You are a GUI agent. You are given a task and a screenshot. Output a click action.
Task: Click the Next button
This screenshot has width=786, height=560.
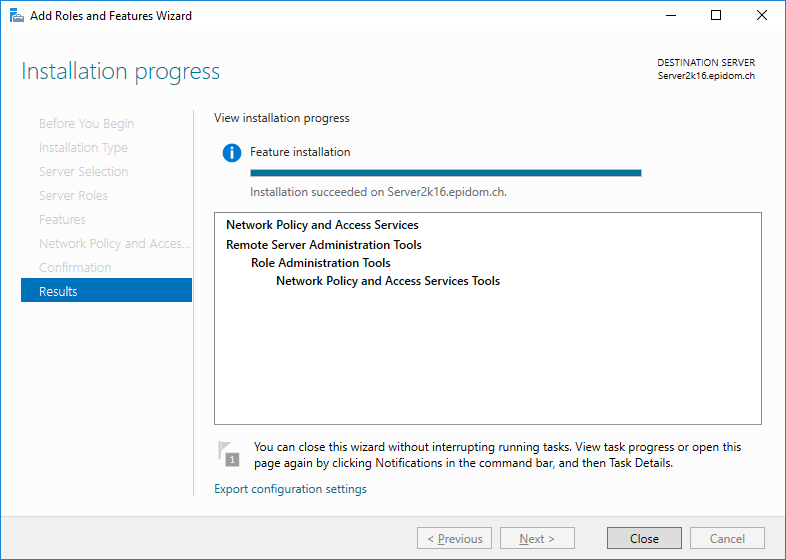[537, 538]
